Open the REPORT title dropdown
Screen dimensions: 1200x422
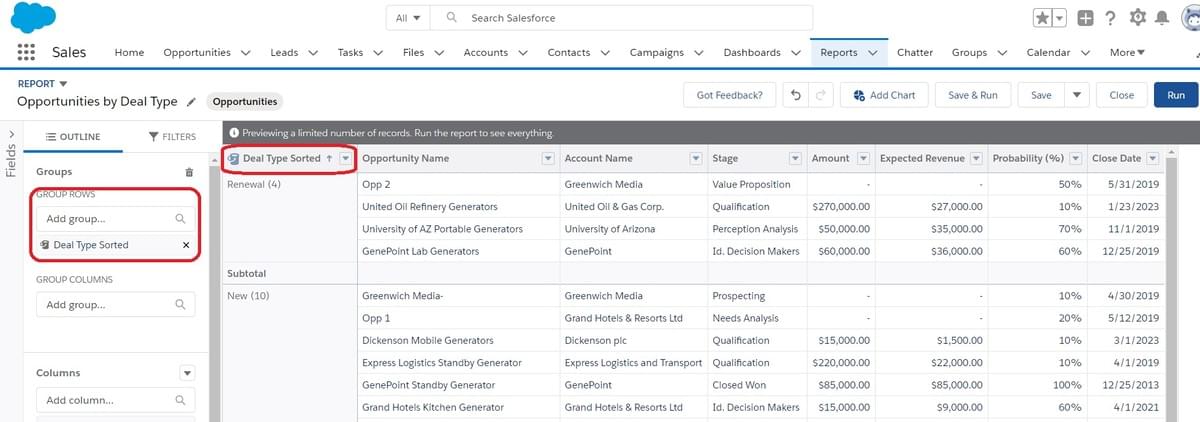pos(63,84)
